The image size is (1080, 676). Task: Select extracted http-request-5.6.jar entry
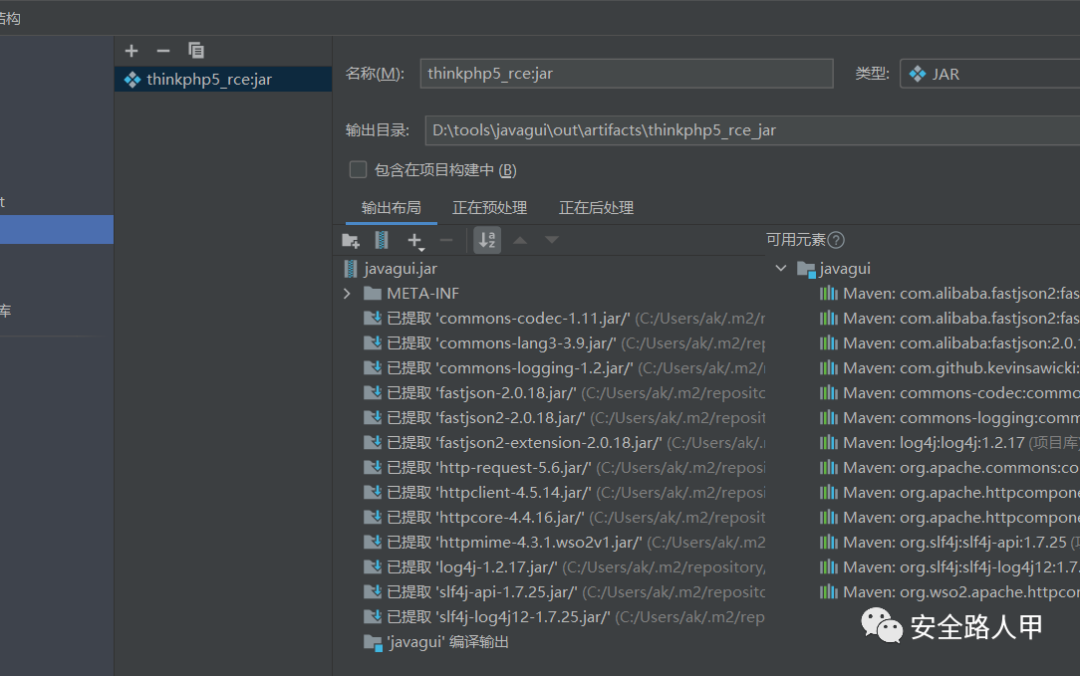click(563, 467)
